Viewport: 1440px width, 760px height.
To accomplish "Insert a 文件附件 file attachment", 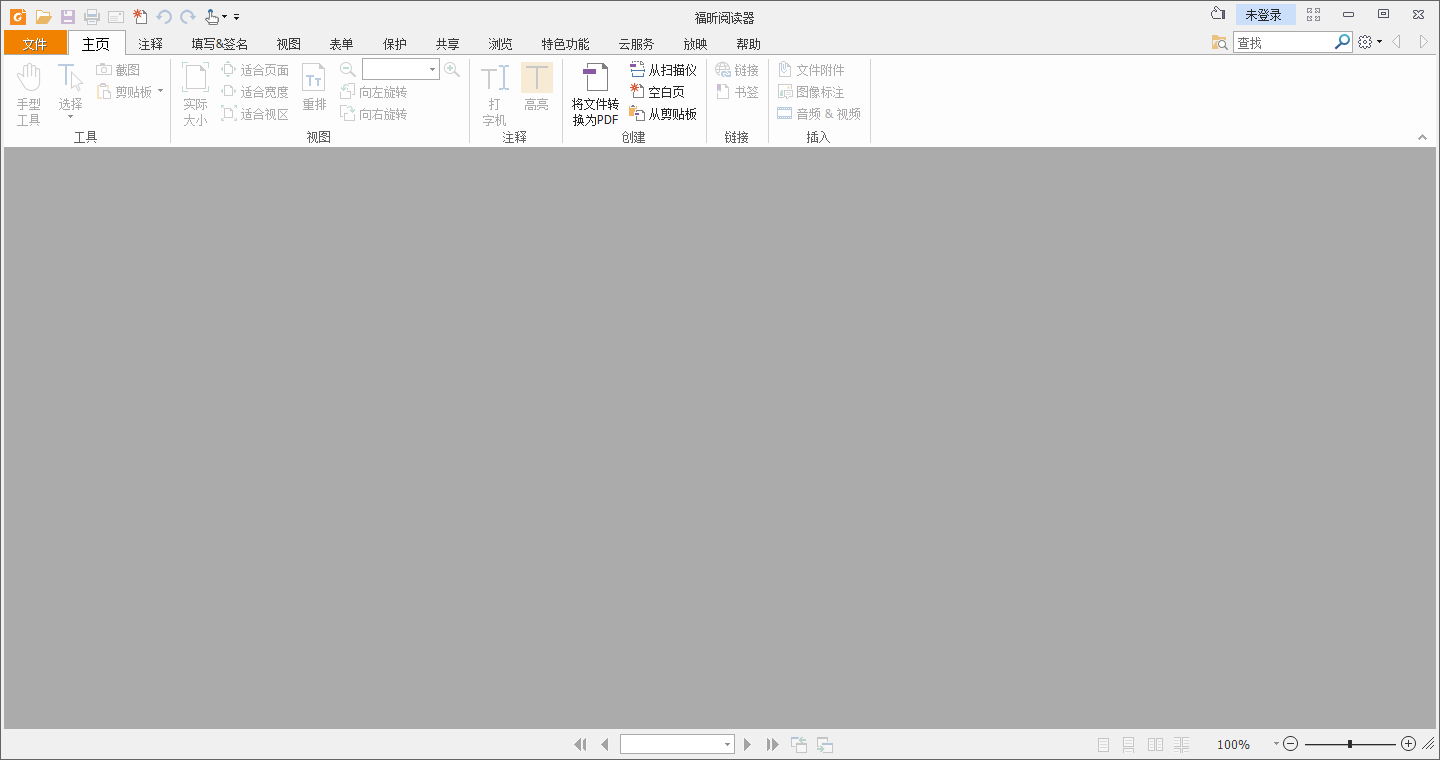I will (x=811, y=70).
